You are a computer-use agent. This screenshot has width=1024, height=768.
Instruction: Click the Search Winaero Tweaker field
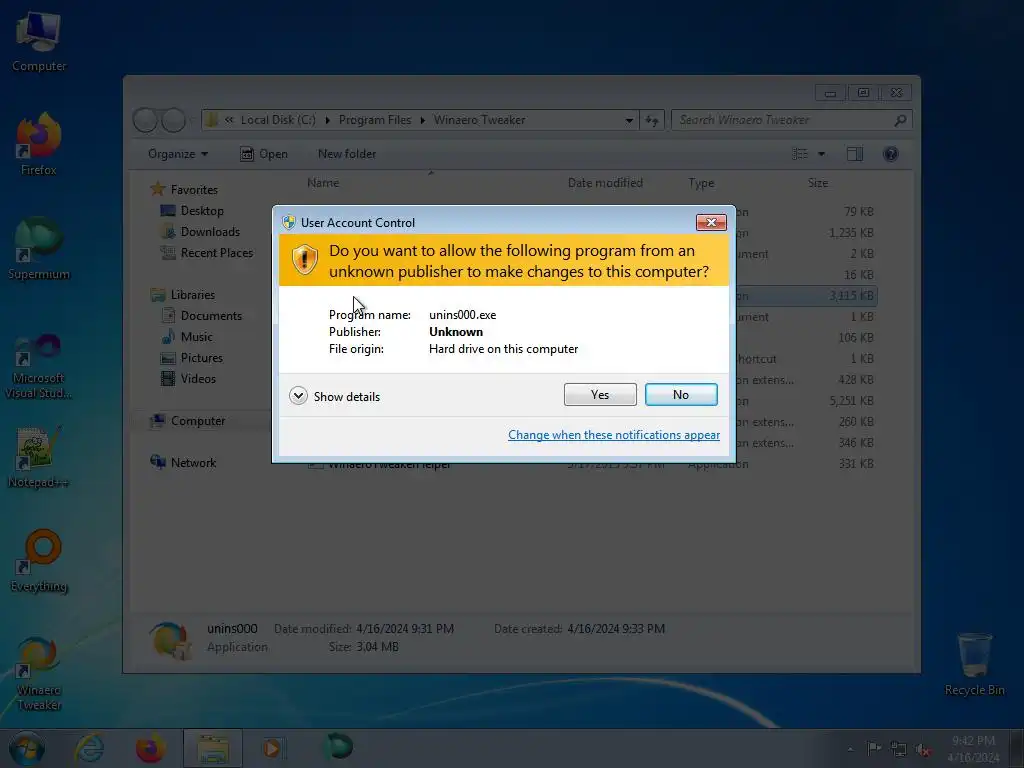pos(791,120)
